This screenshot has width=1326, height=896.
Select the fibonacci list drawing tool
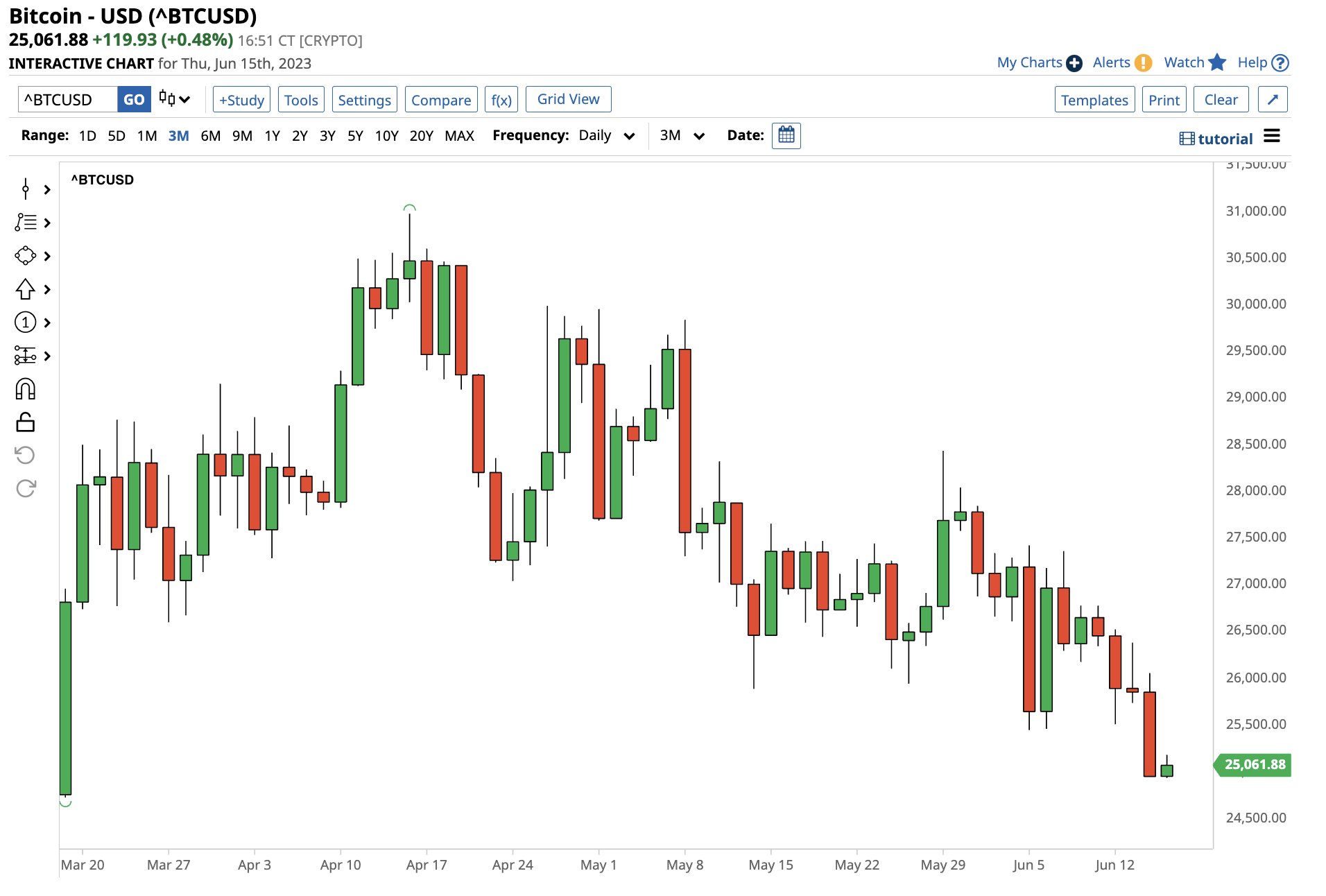point(26,223)
